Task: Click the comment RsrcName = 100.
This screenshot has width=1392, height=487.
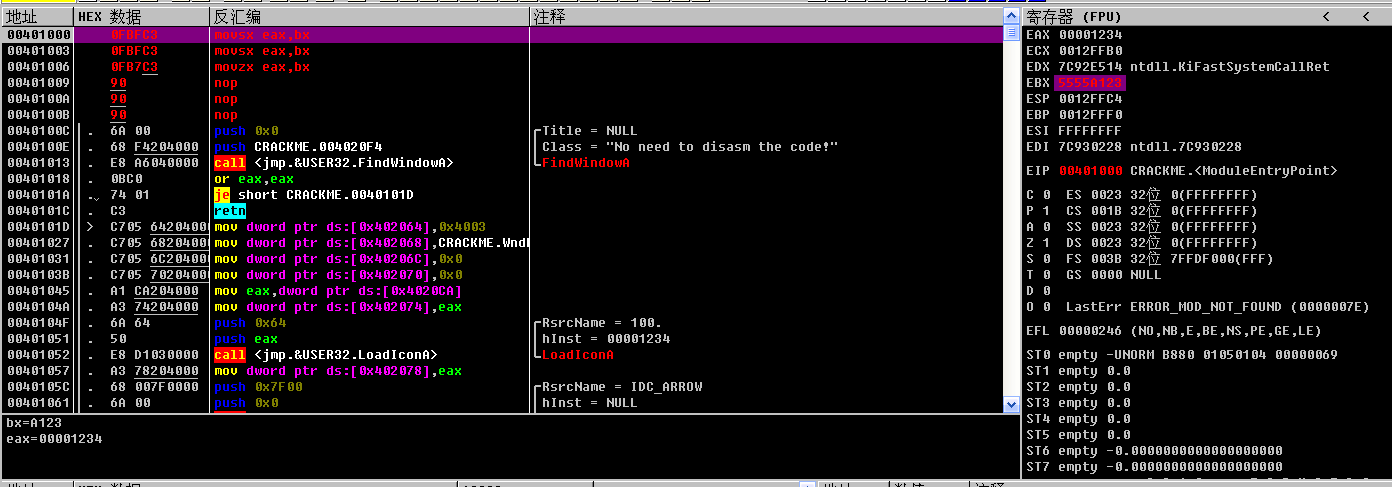Action: (601, 323)
